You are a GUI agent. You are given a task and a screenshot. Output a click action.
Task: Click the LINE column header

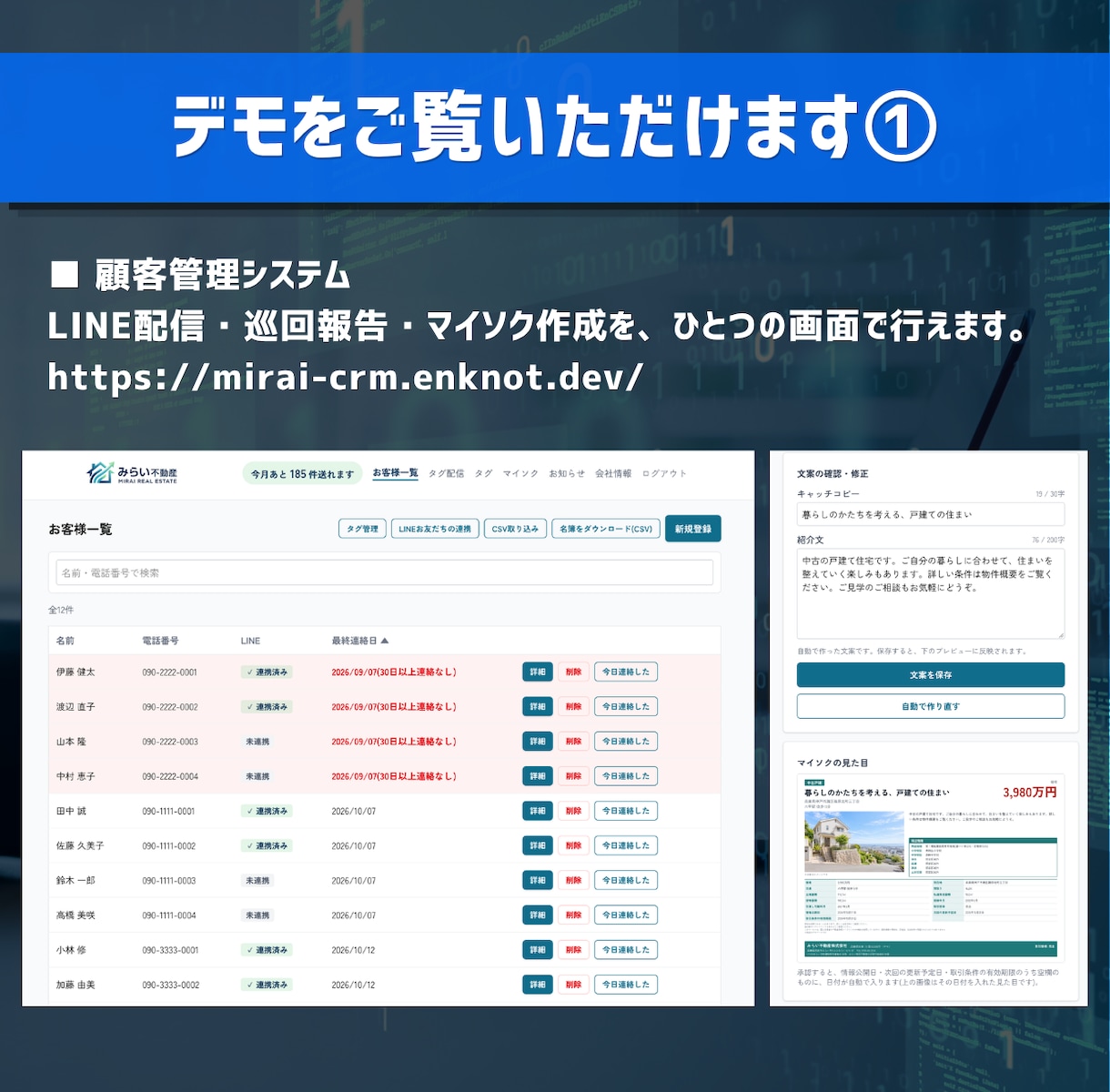pos(250,641)
